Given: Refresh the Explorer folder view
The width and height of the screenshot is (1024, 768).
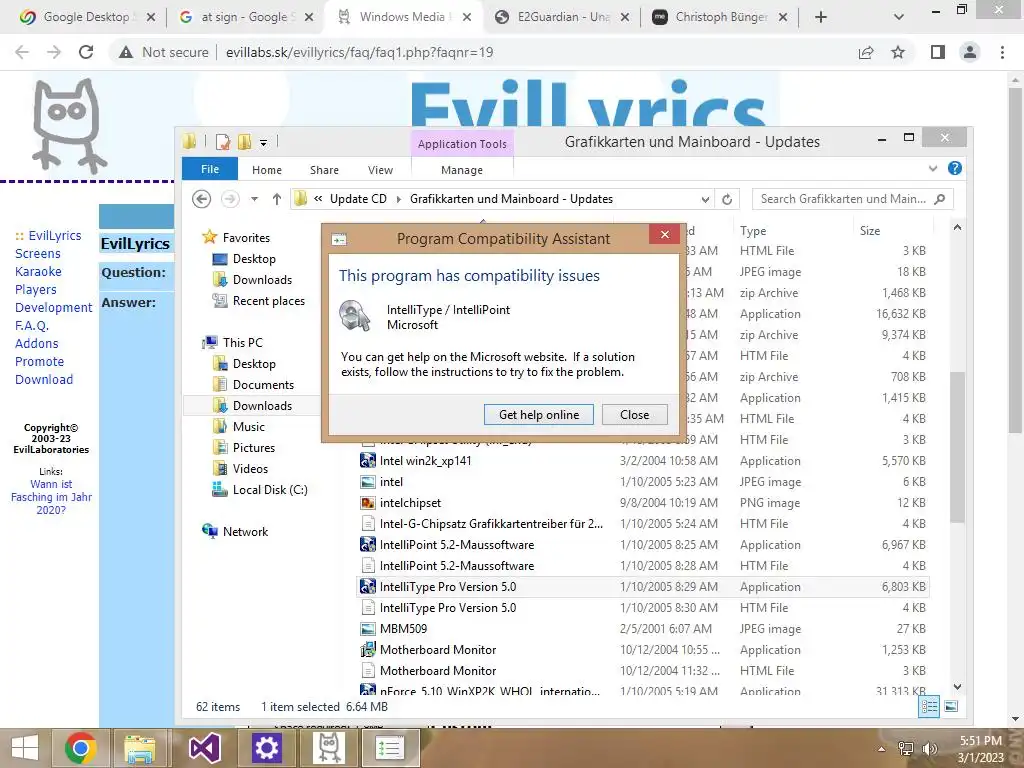Looking at the screenshot, I should (727, 199).
